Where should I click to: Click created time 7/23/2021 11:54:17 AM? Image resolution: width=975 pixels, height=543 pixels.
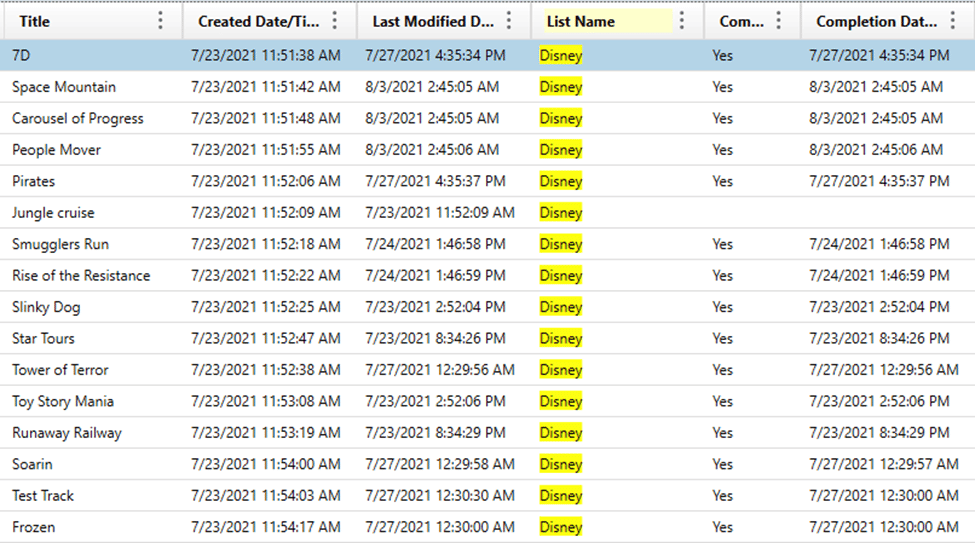pyautogui.click(x=266, y=527)
